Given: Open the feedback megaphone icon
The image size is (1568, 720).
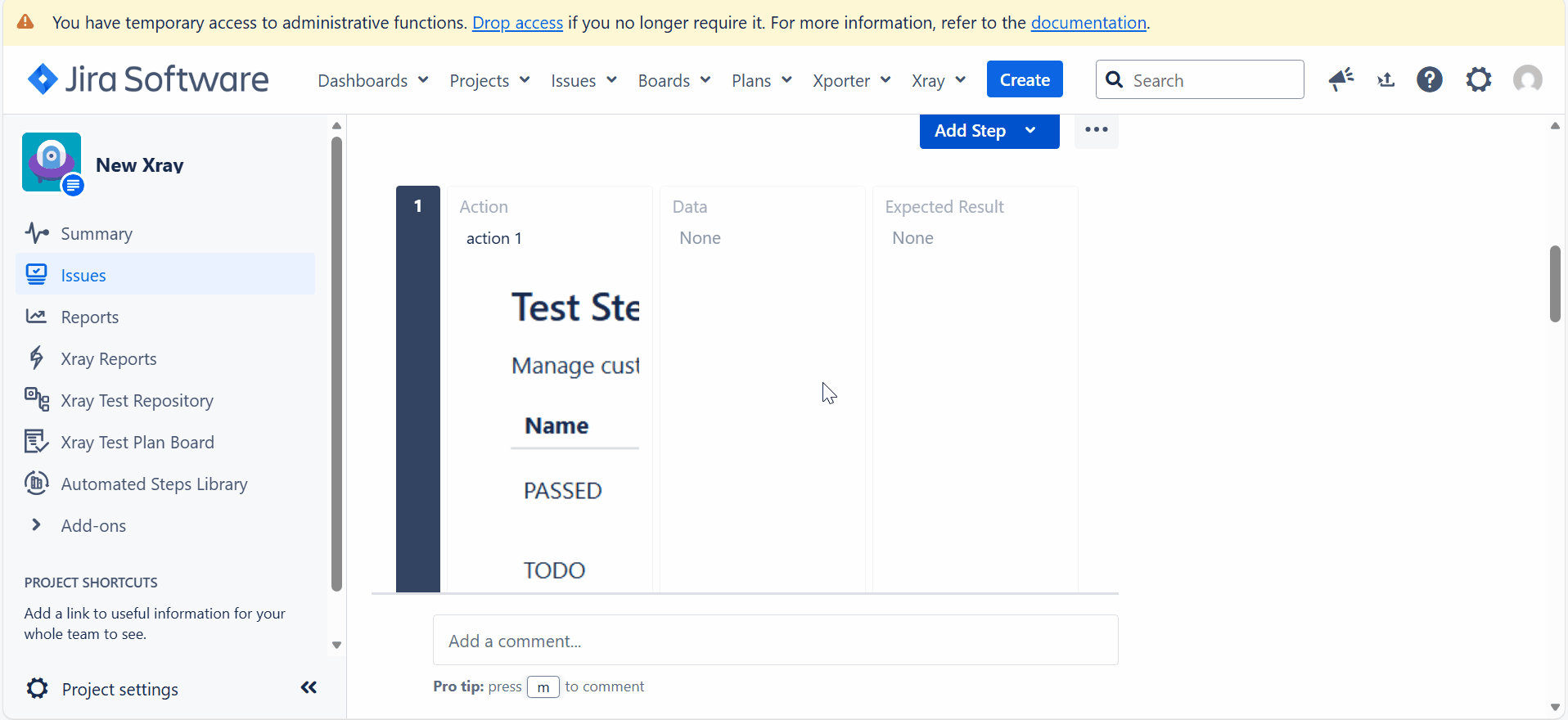Looking at the screenshot, I should (1340, 79).
